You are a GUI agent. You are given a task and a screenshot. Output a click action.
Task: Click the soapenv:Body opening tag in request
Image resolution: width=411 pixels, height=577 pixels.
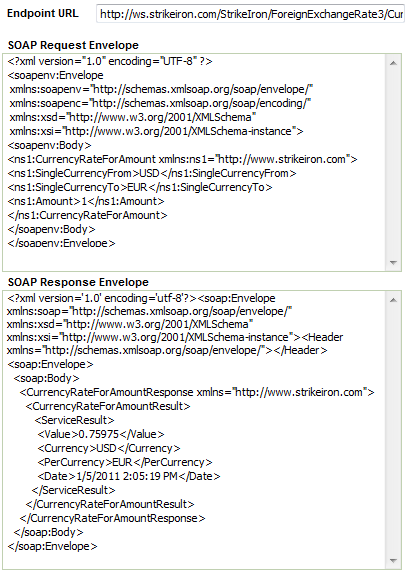pos(49,145)
